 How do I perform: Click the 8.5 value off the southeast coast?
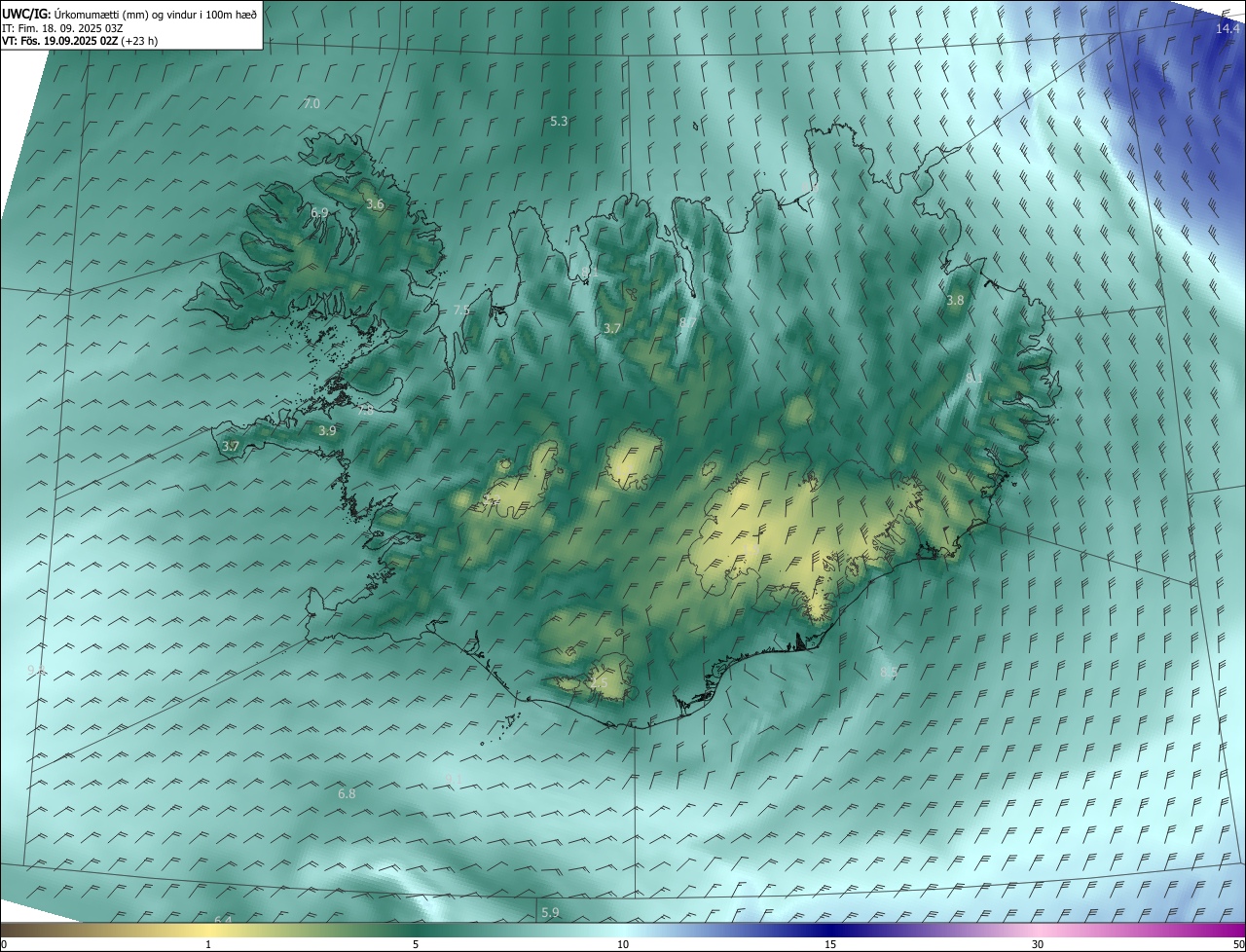click(x=888, y=672)
